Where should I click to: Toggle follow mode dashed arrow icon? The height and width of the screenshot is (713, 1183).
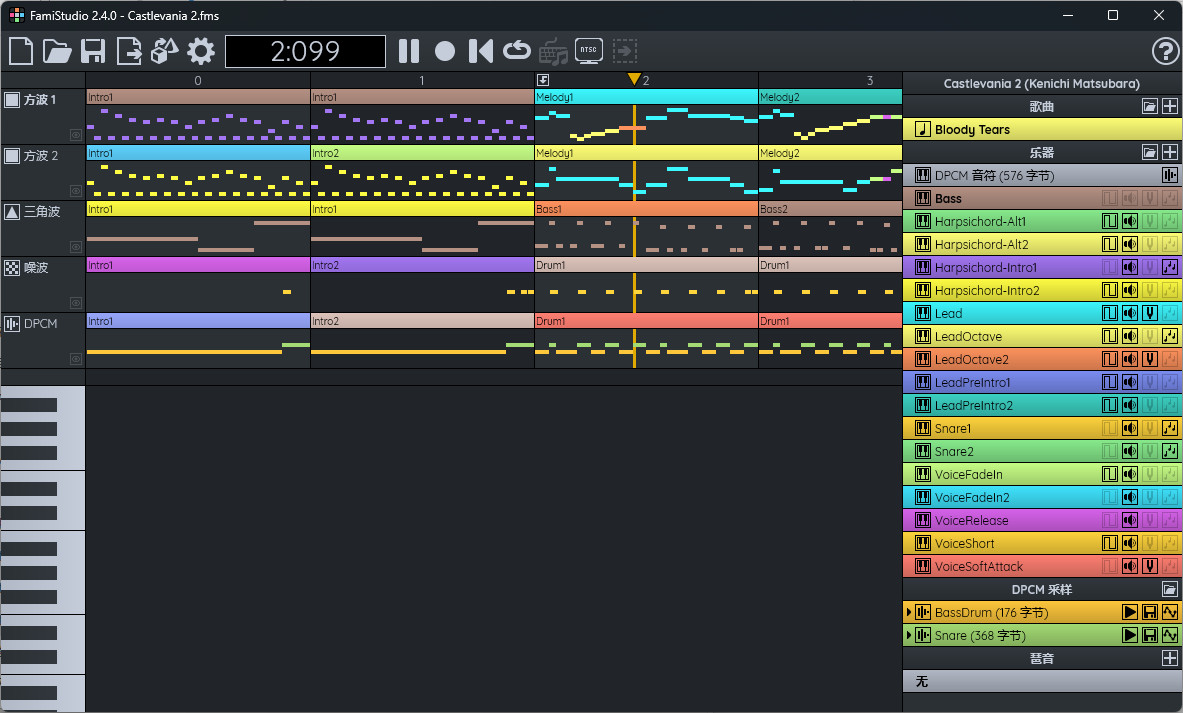tap(625, 51)
